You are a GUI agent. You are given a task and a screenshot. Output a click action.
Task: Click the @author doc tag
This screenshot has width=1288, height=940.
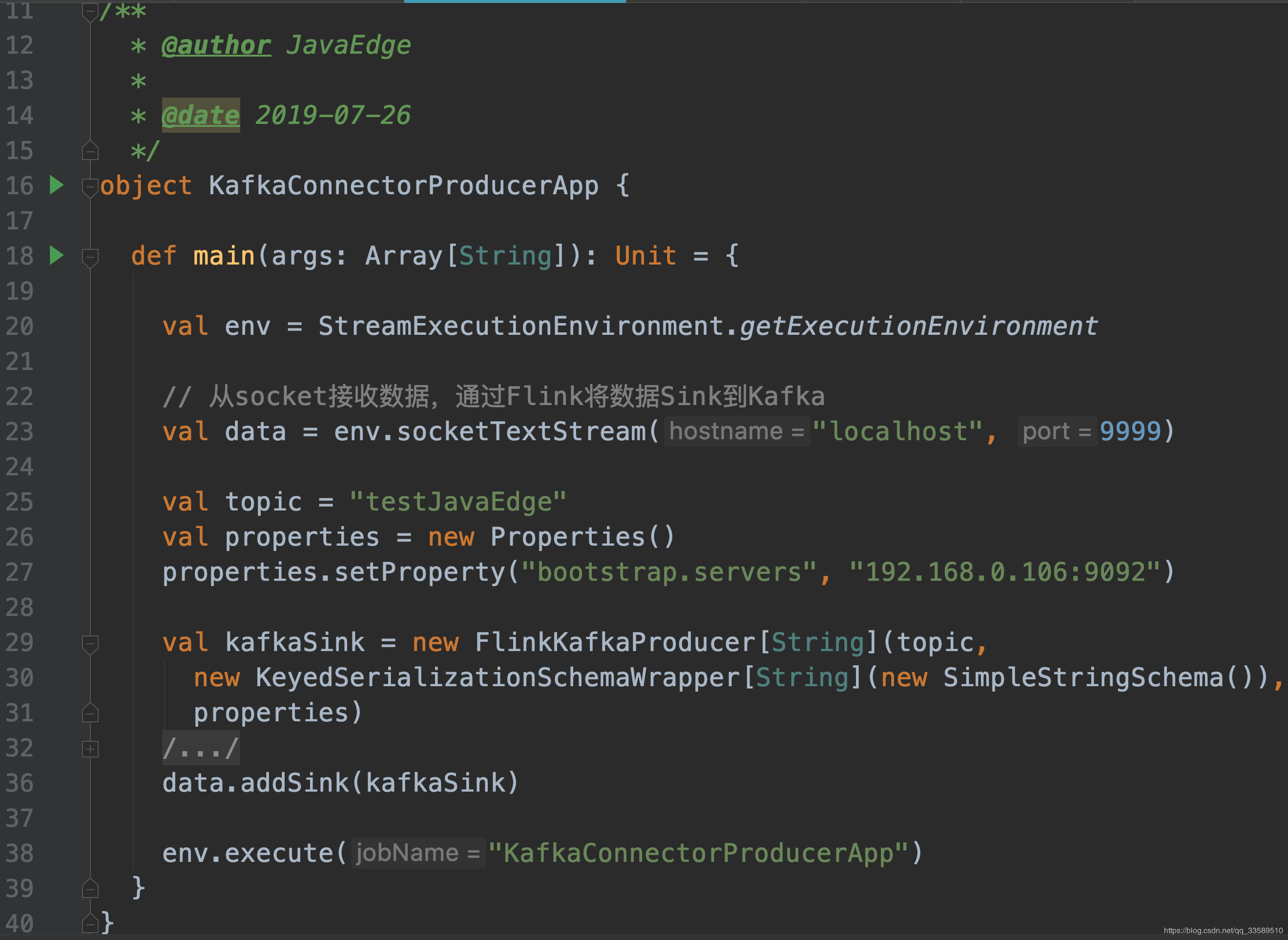click(216, 45)
